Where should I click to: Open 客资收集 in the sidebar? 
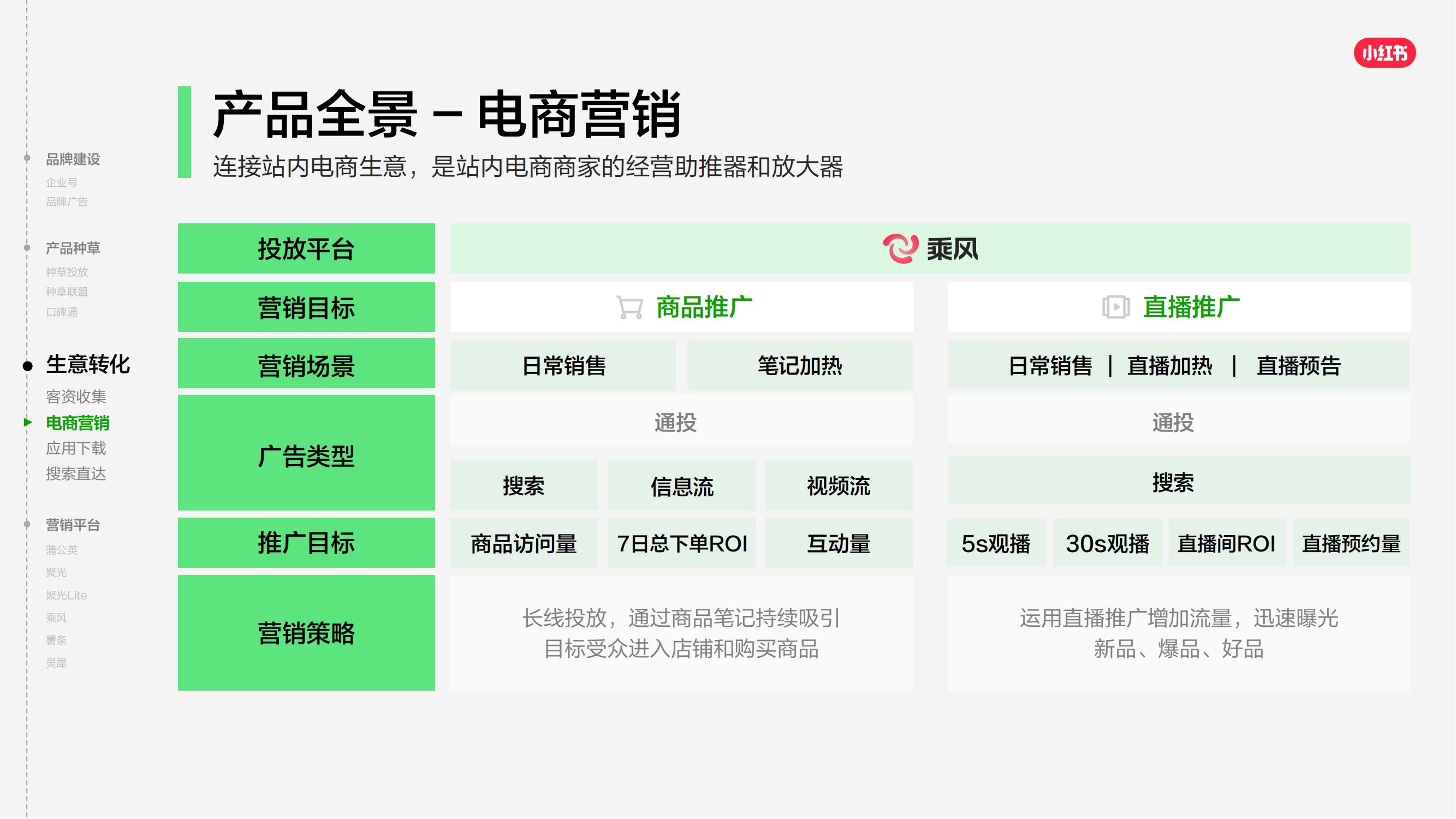(x=76, y=397)
